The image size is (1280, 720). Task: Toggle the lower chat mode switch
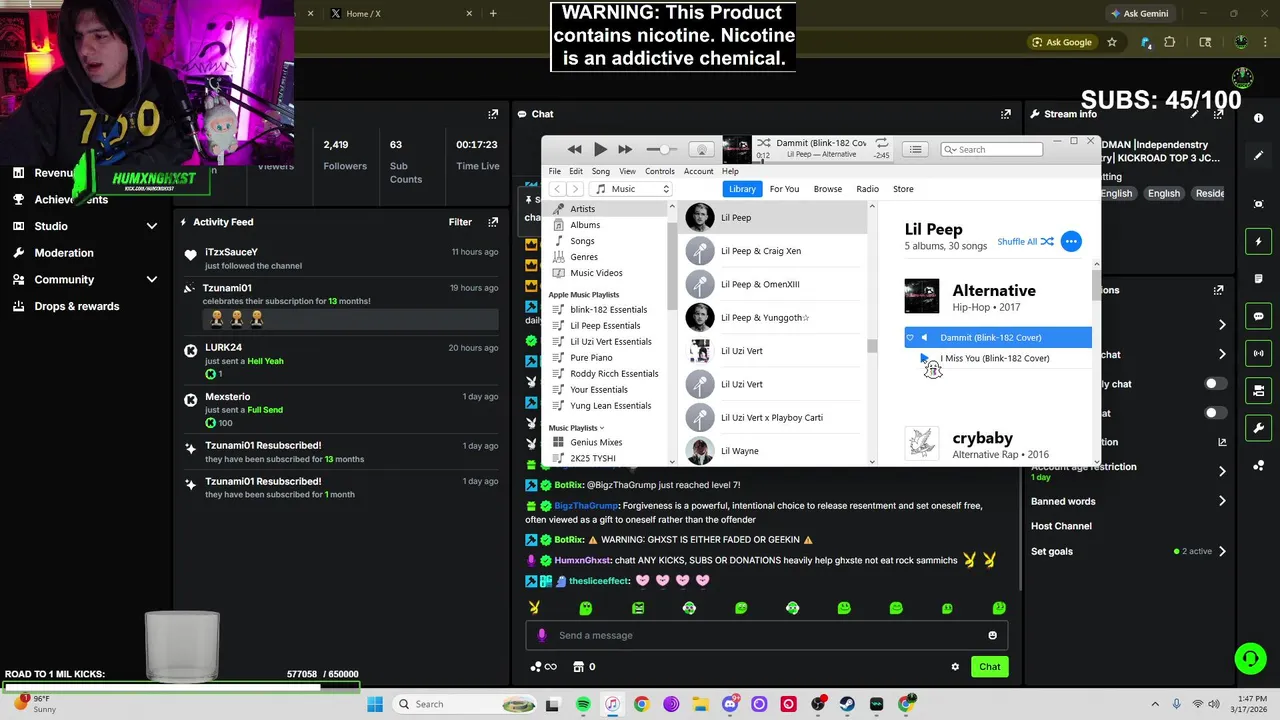(x=1216, y=413)
